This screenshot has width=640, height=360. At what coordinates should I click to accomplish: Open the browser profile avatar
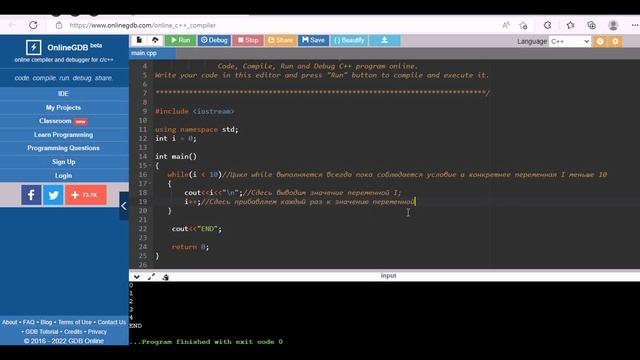click(x=613, y=25)
